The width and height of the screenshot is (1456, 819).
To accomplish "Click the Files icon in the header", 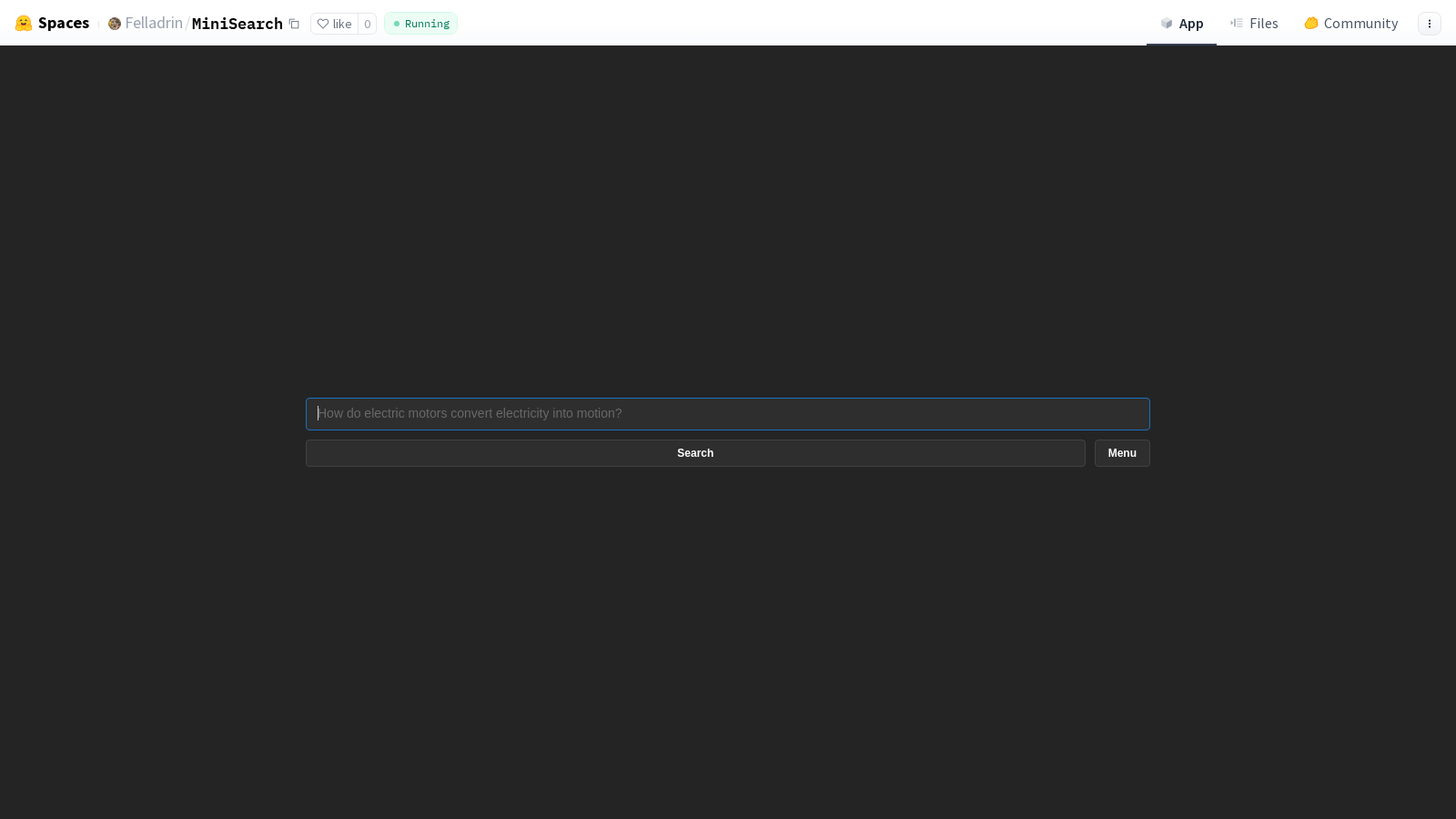I will coord(1238,23).
